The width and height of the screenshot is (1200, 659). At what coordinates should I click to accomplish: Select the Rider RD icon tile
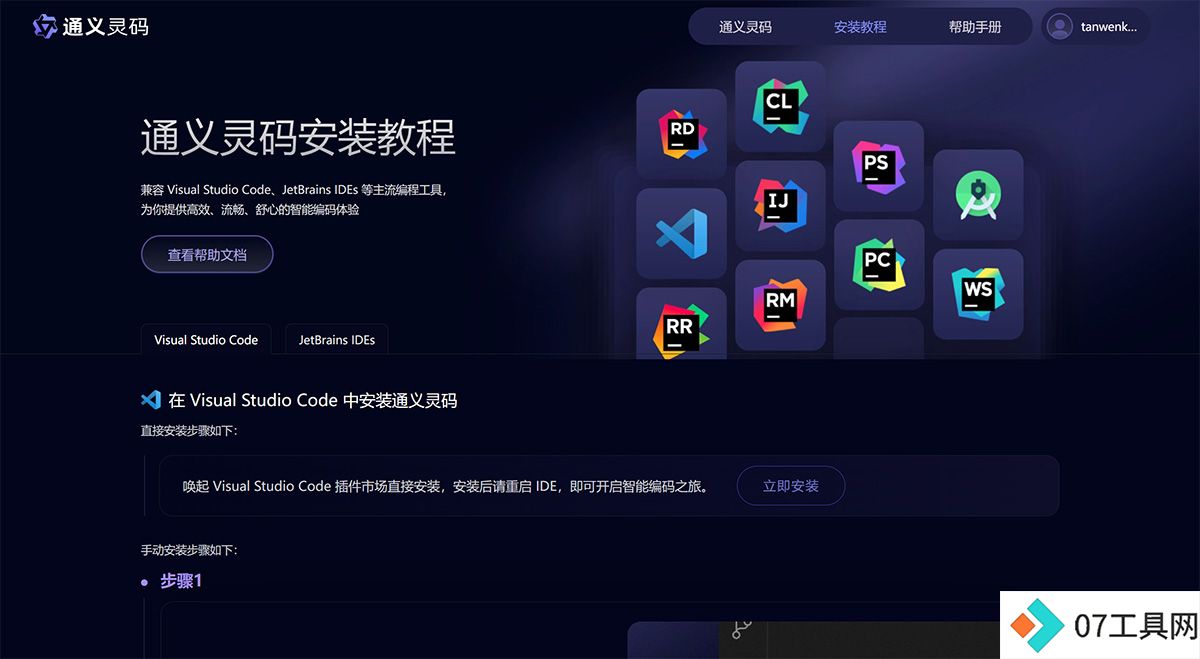coord(681,134)
